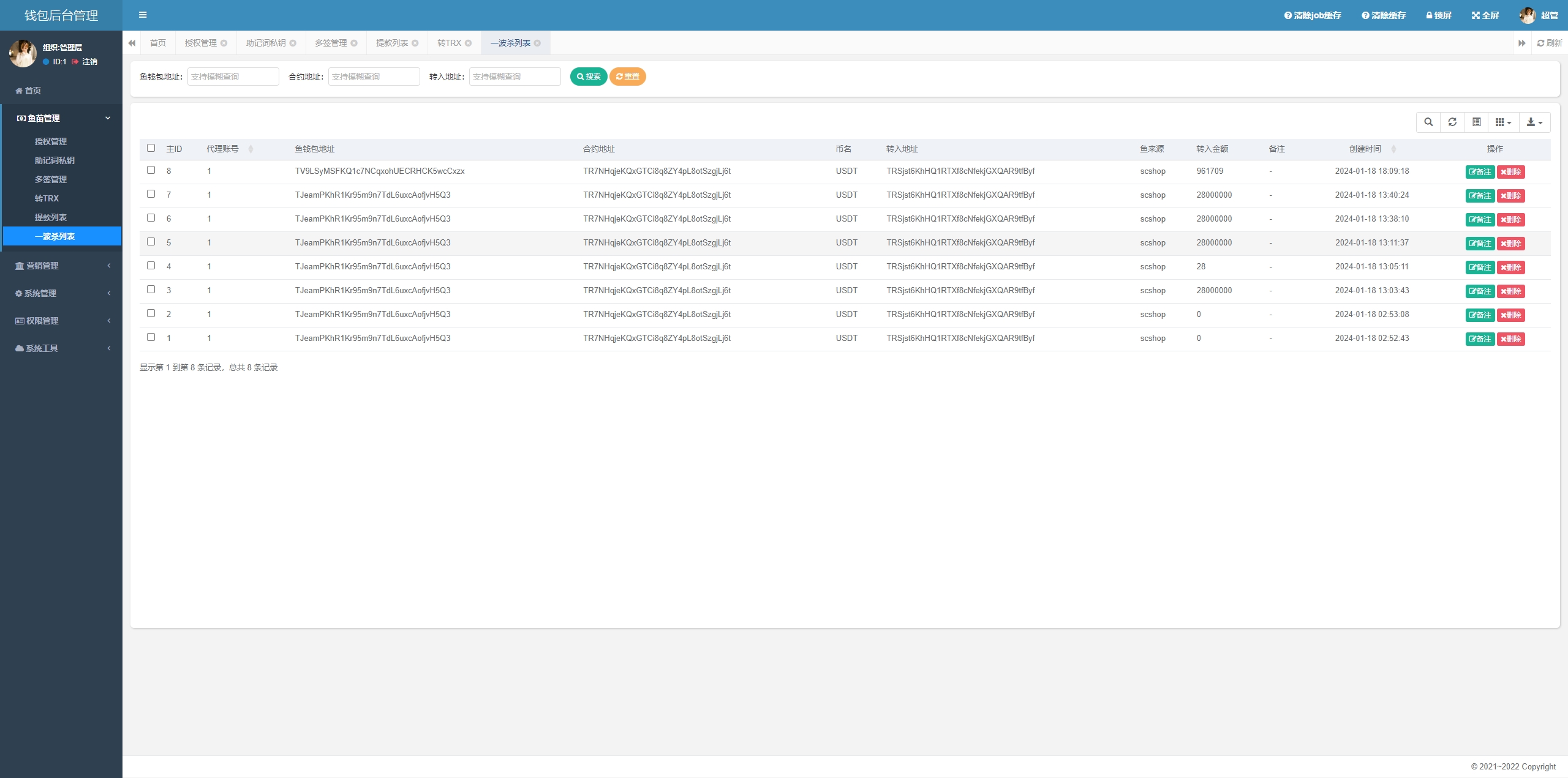Check the row with ID 8

tap(151, 170)
